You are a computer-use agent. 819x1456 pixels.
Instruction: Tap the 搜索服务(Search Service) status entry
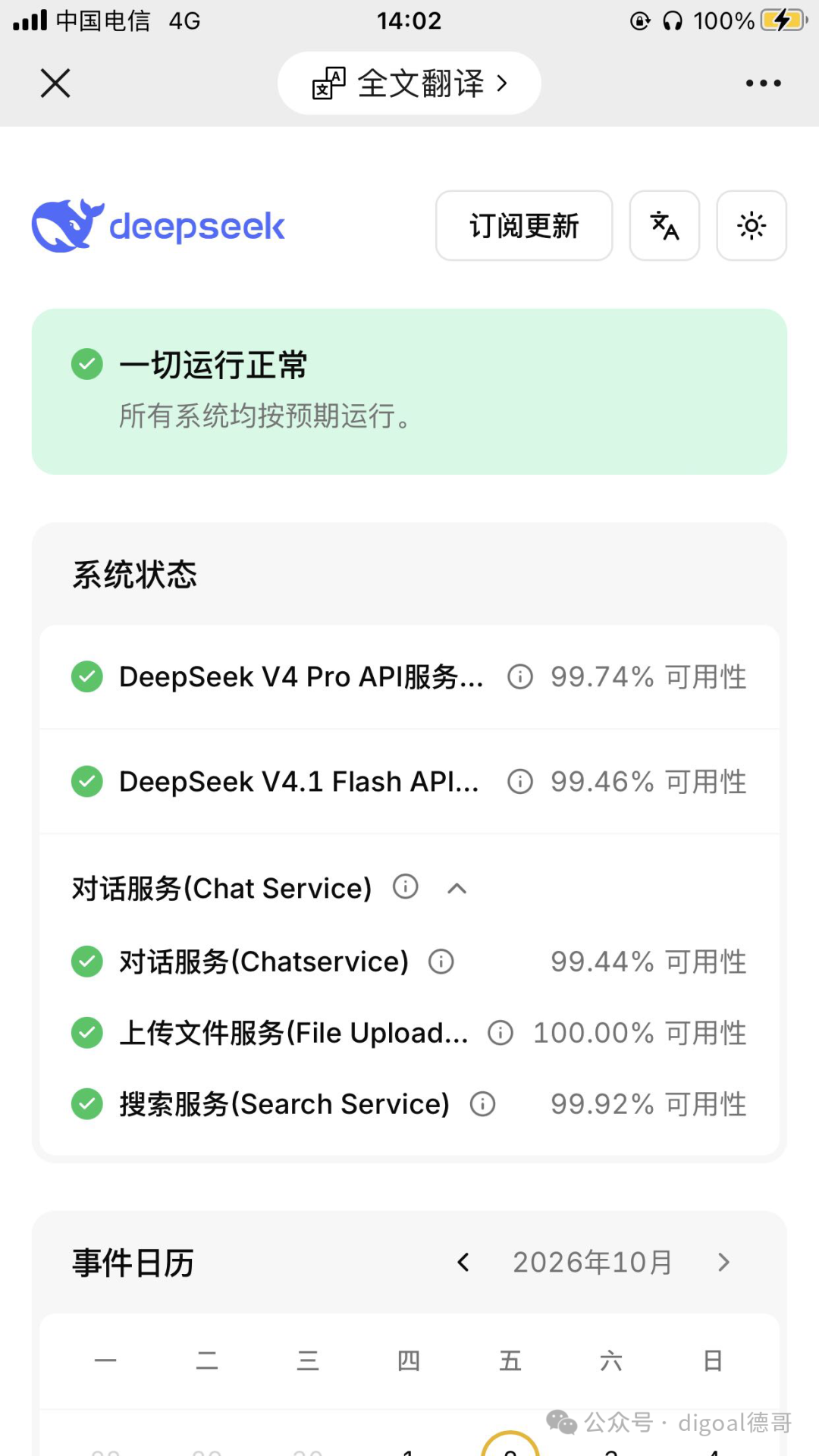click(409, 1103)
